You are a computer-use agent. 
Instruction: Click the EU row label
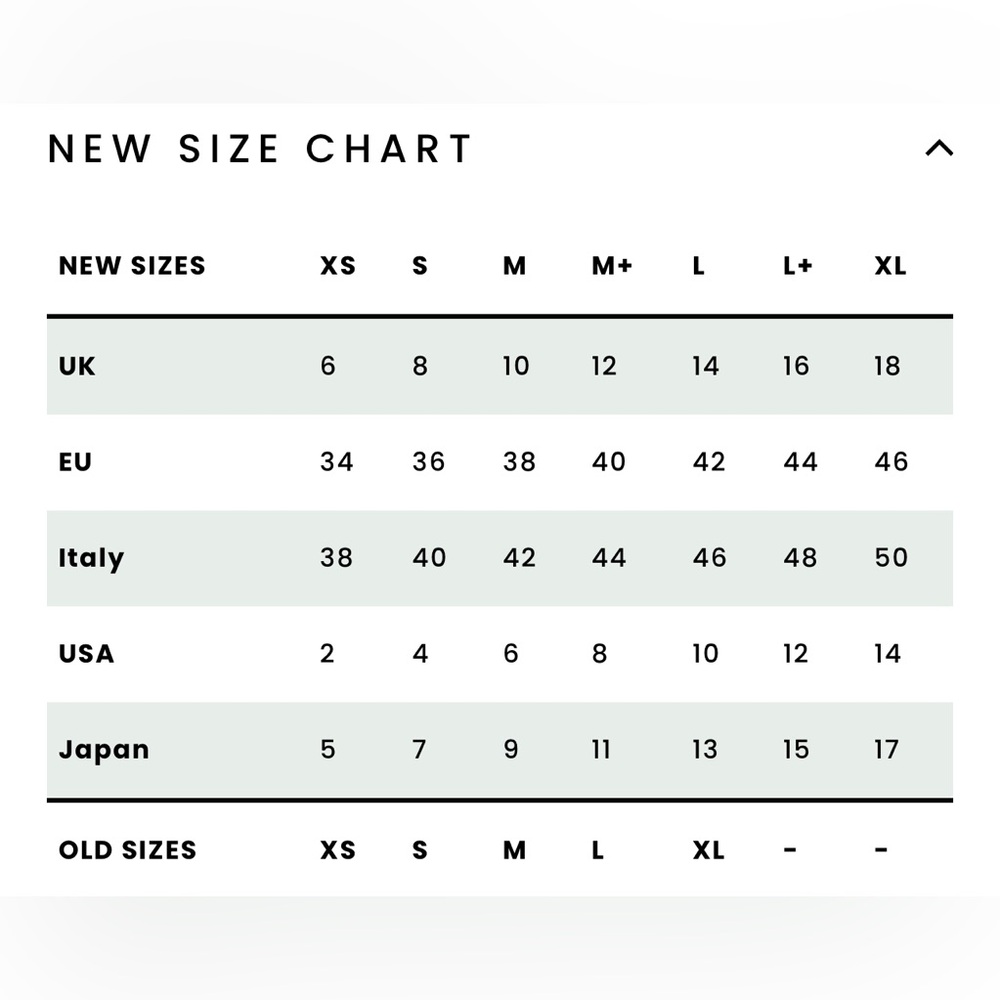(75, 462)
